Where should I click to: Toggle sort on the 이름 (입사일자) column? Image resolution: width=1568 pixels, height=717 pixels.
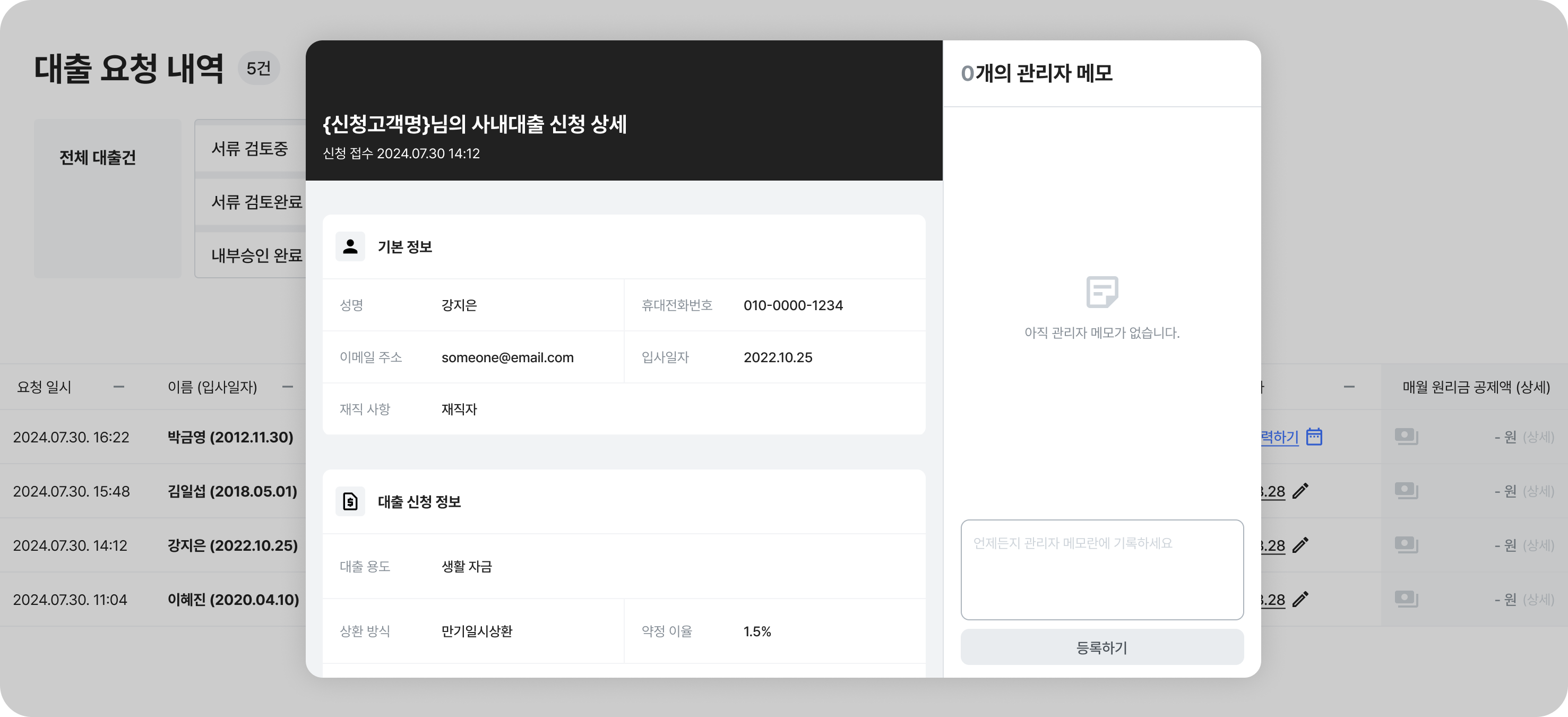pyautogui.click(x=287, y=387)
